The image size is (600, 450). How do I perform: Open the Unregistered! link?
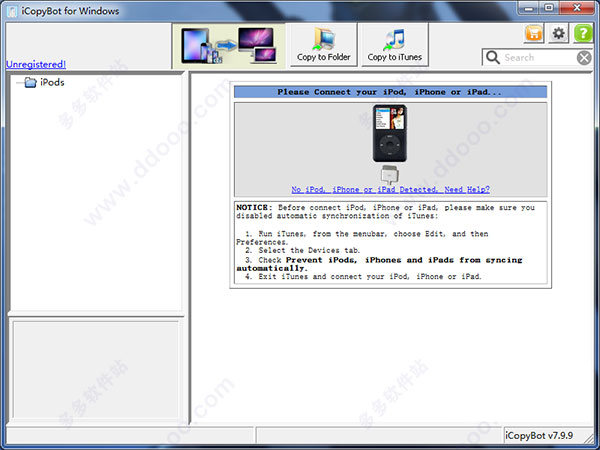(x=36, y=64)
